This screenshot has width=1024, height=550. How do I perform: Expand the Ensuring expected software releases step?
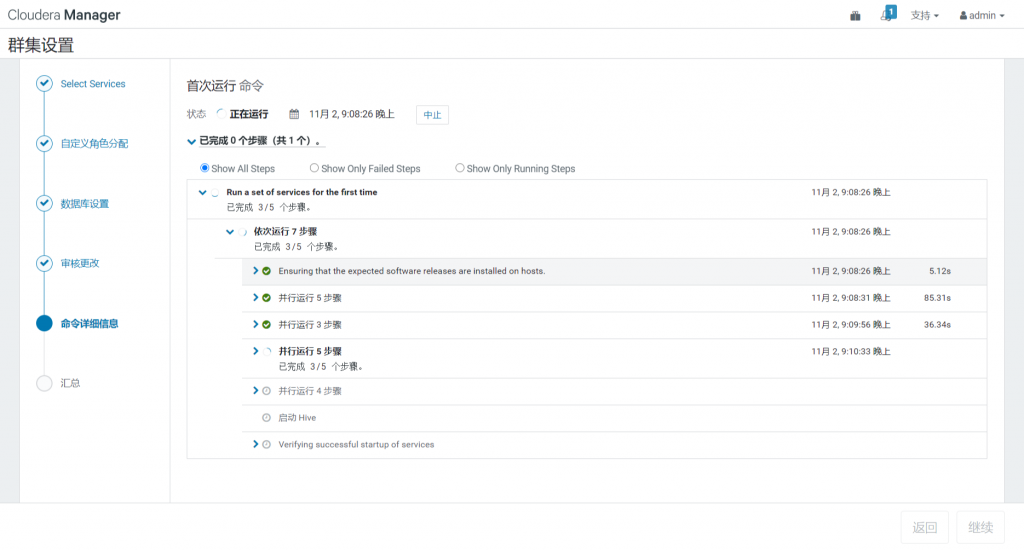pos(255,270)
